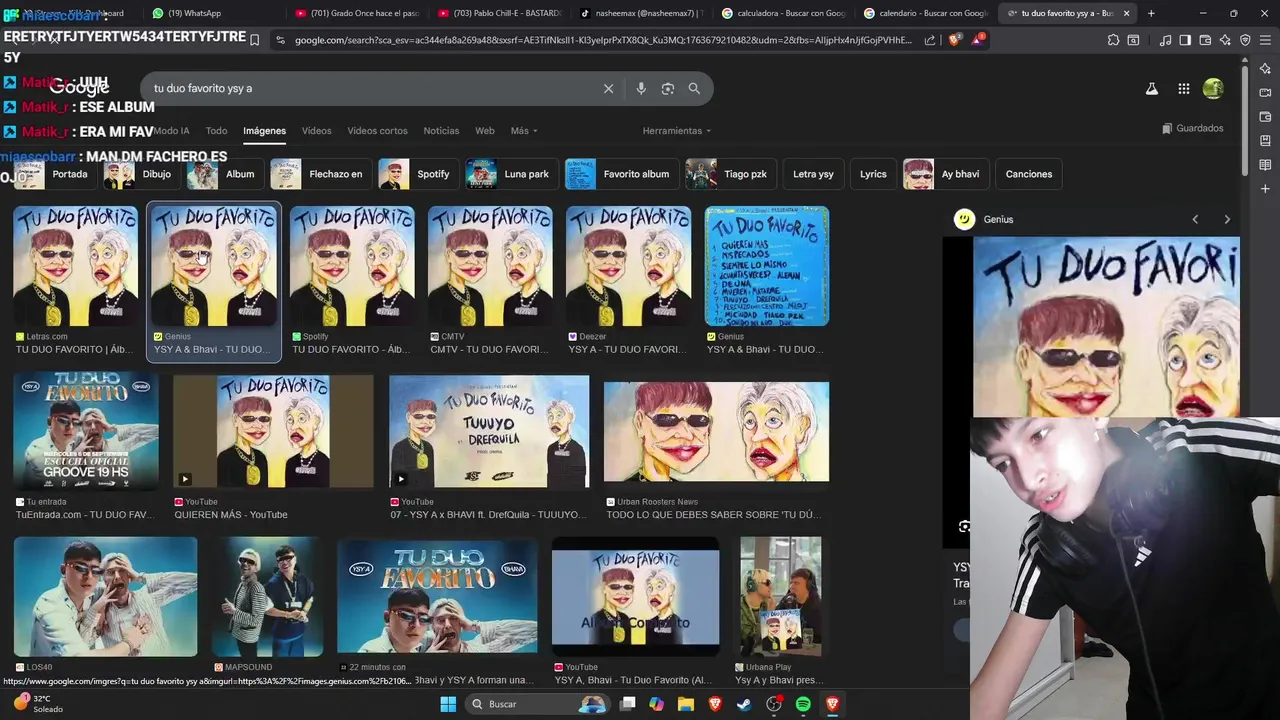Filter images by the Tiago pzk chip

(x=729, y=174)
